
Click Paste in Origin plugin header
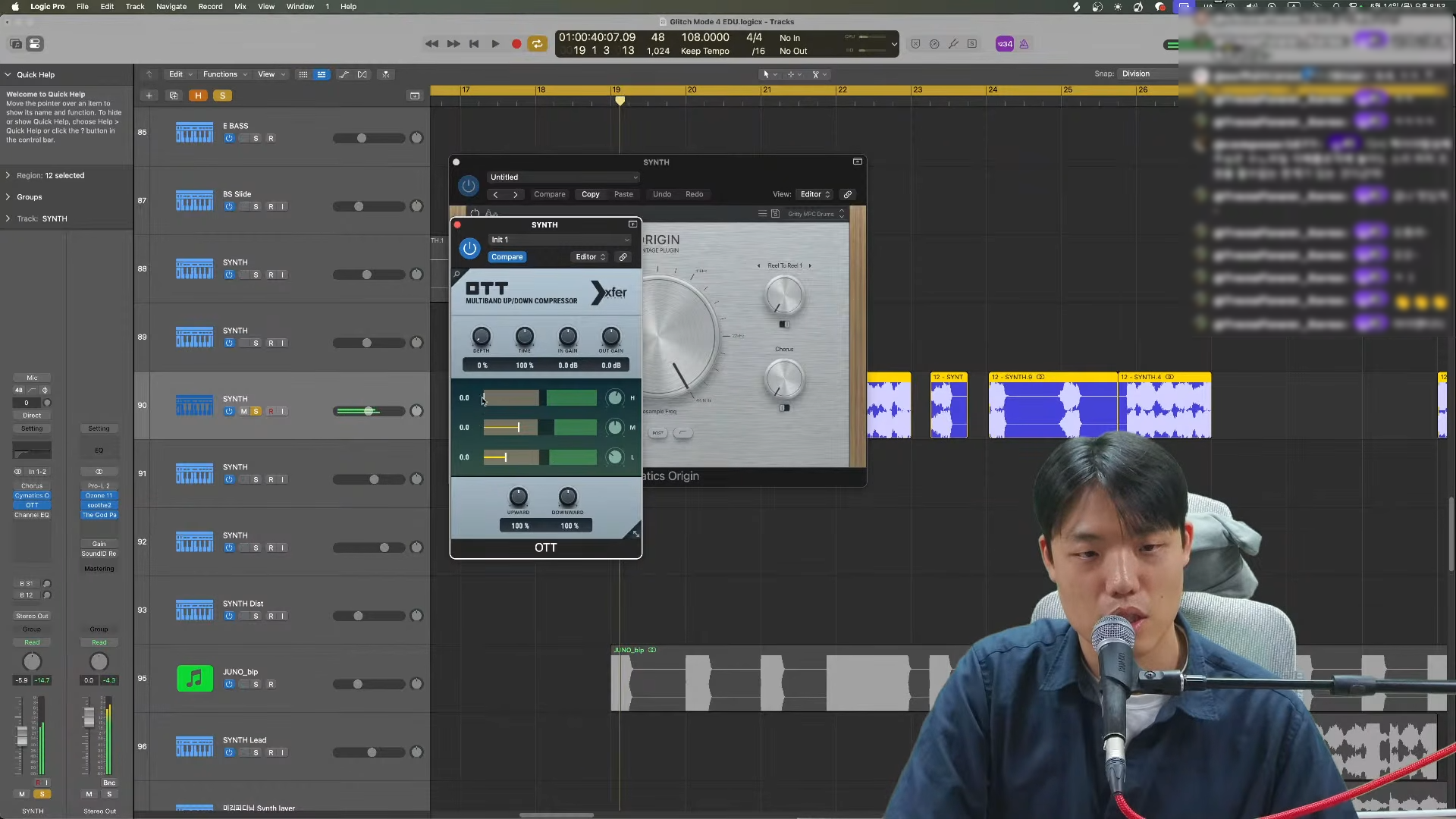[x=623, y=194]
